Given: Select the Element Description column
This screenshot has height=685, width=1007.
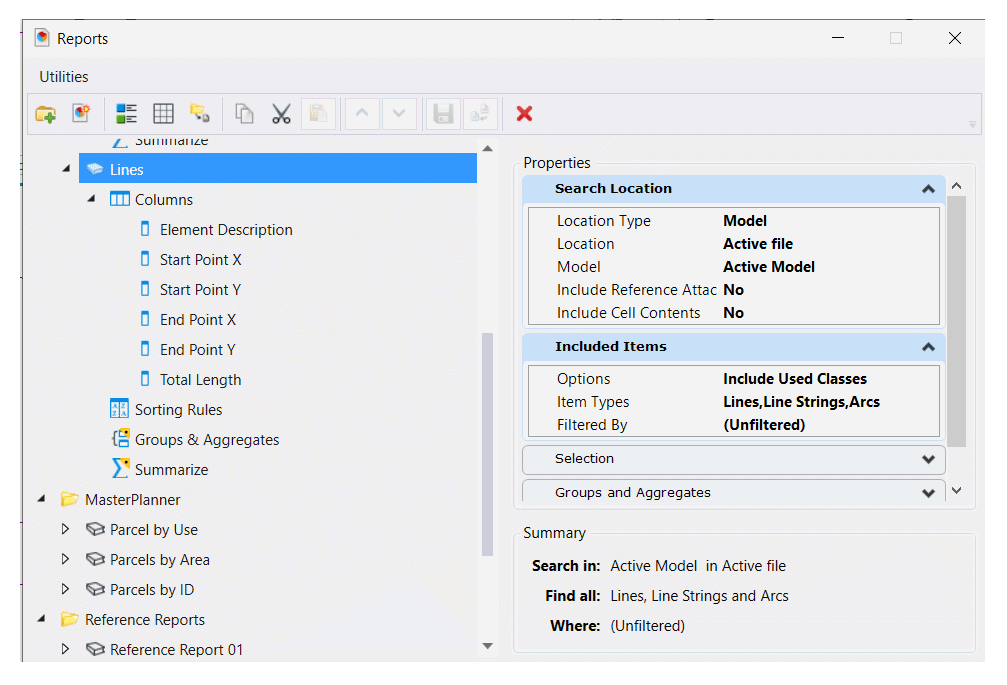Looking at the screenshot, I should (226, 229).
